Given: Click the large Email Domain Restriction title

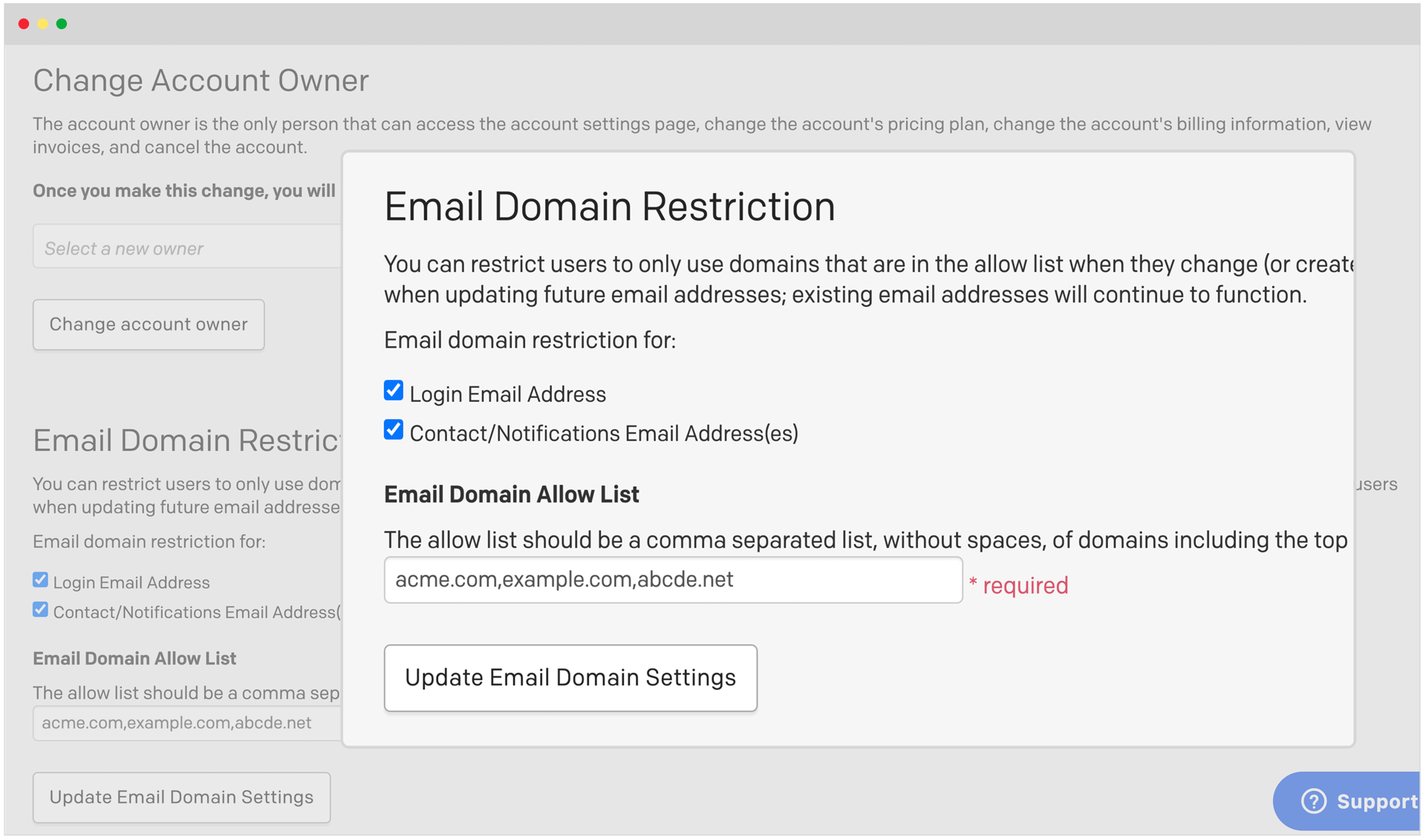Looking at the screenshot, I should (x=609, y=206).
